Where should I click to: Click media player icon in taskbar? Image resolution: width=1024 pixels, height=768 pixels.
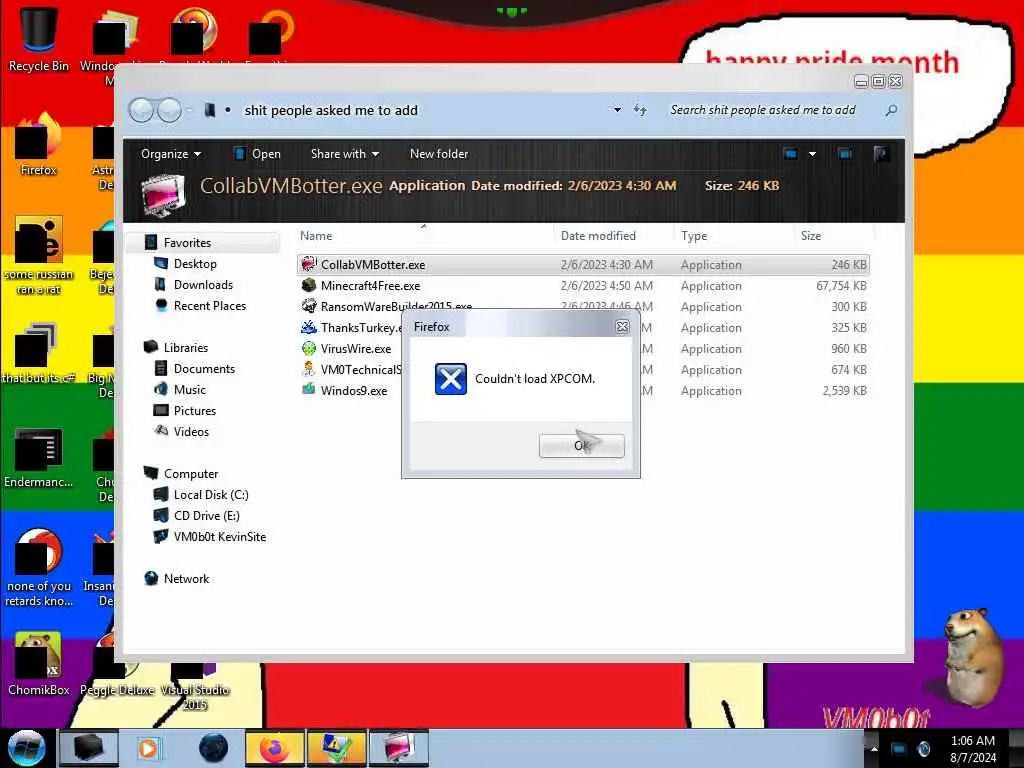[148, 748]
